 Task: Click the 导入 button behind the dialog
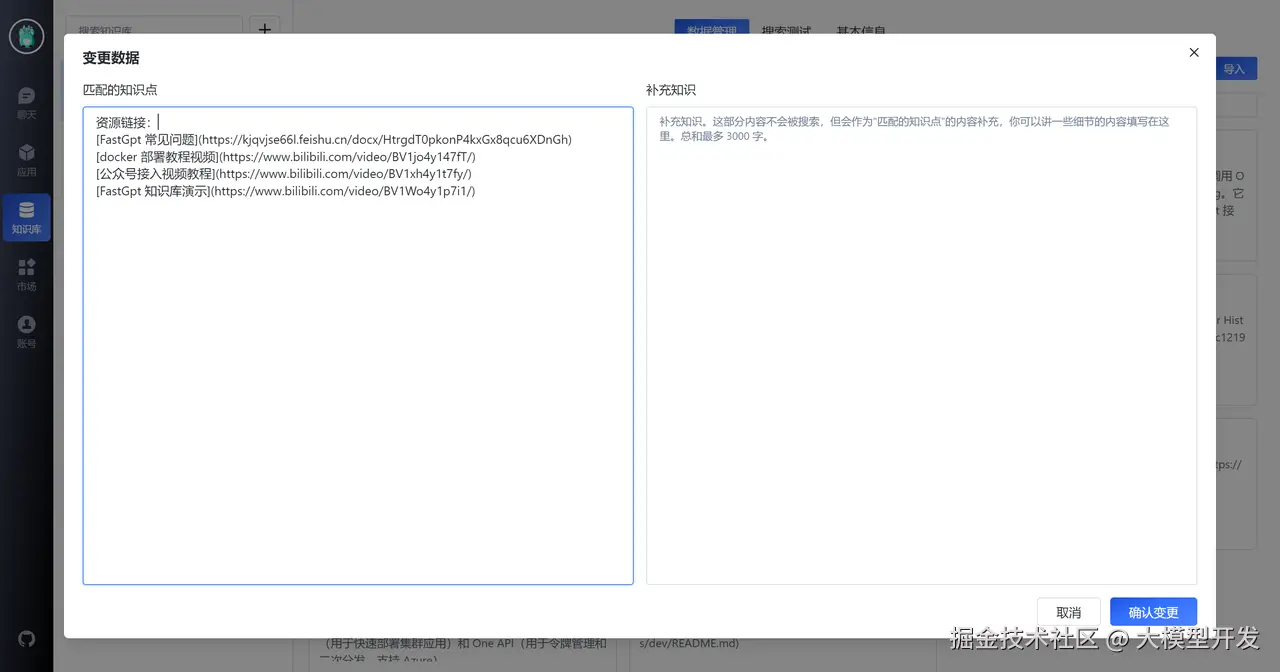[x=1235, y=69]
